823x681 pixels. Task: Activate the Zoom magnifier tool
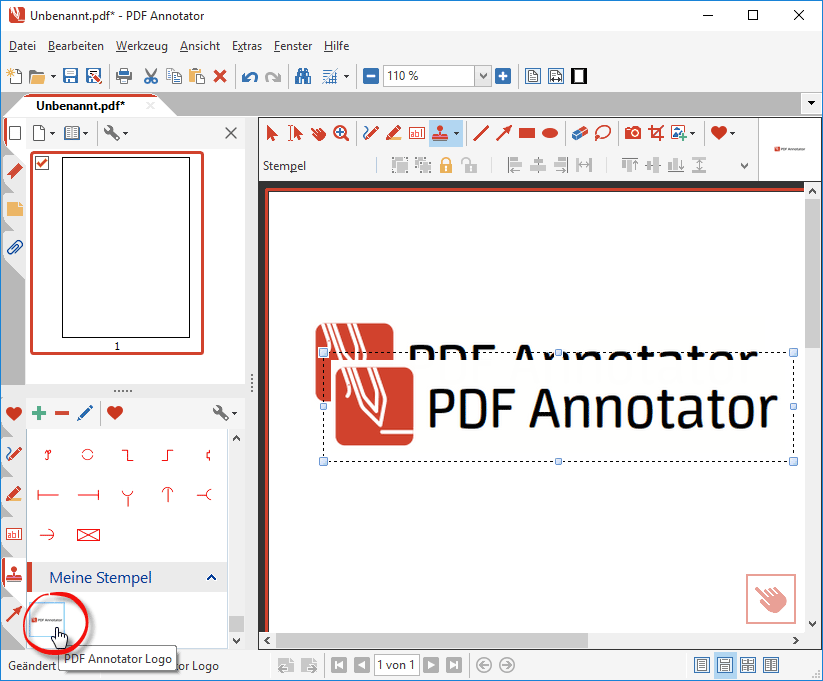point(341,133)
